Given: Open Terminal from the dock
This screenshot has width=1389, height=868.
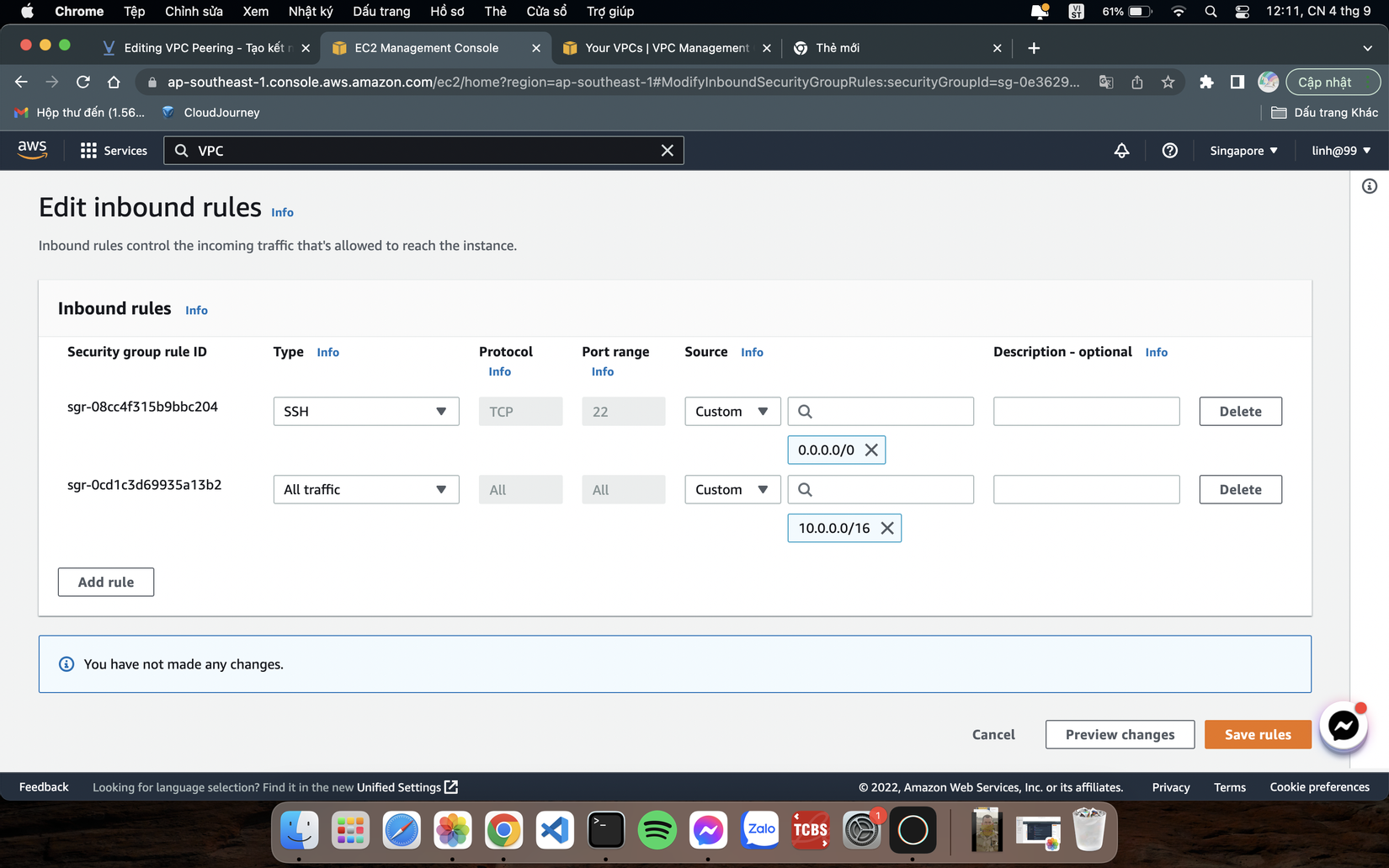Looking at the screenshot, I should tap(606, 830).
